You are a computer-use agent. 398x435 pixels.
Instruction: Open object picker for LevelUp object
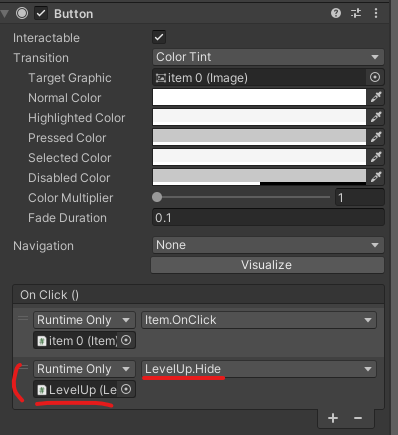pyautogui.click(x=126, y=389)
